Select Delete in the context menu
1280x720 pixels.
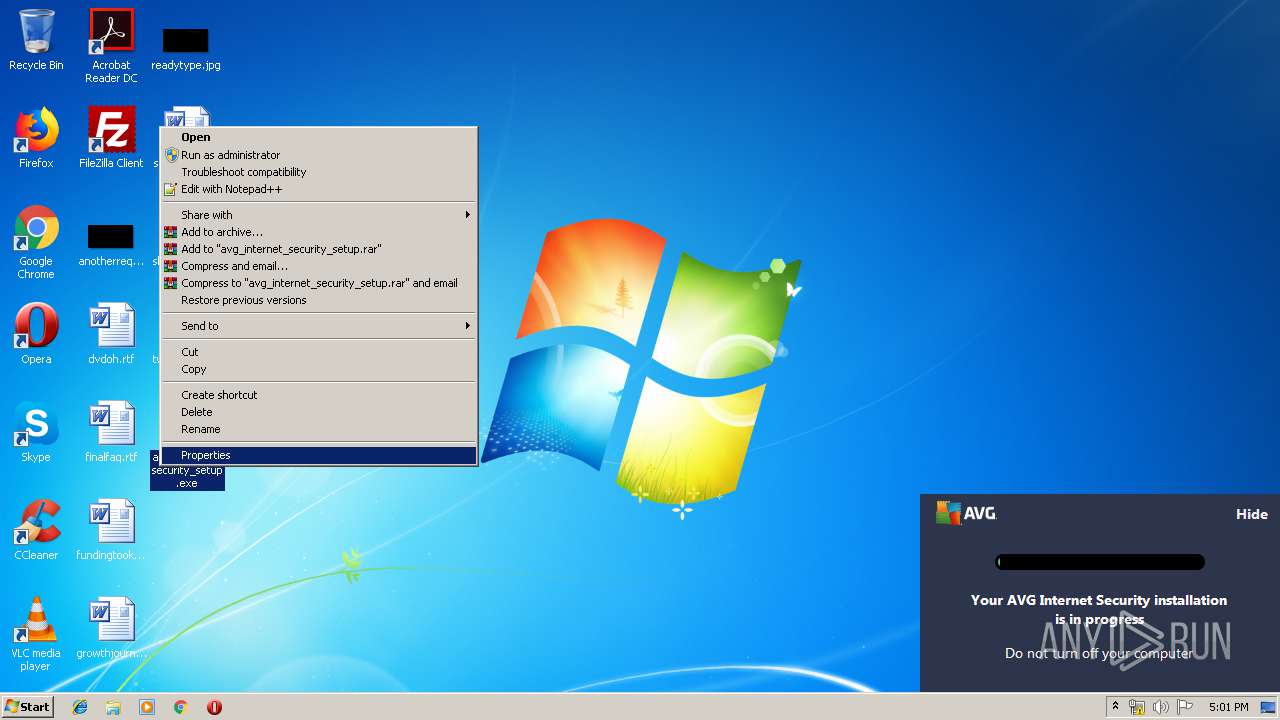(319, 412)
